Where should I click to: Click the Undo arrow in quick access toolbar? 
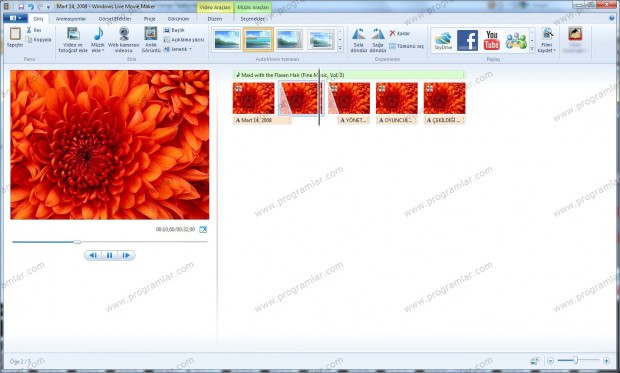click(x=31, y=7)
